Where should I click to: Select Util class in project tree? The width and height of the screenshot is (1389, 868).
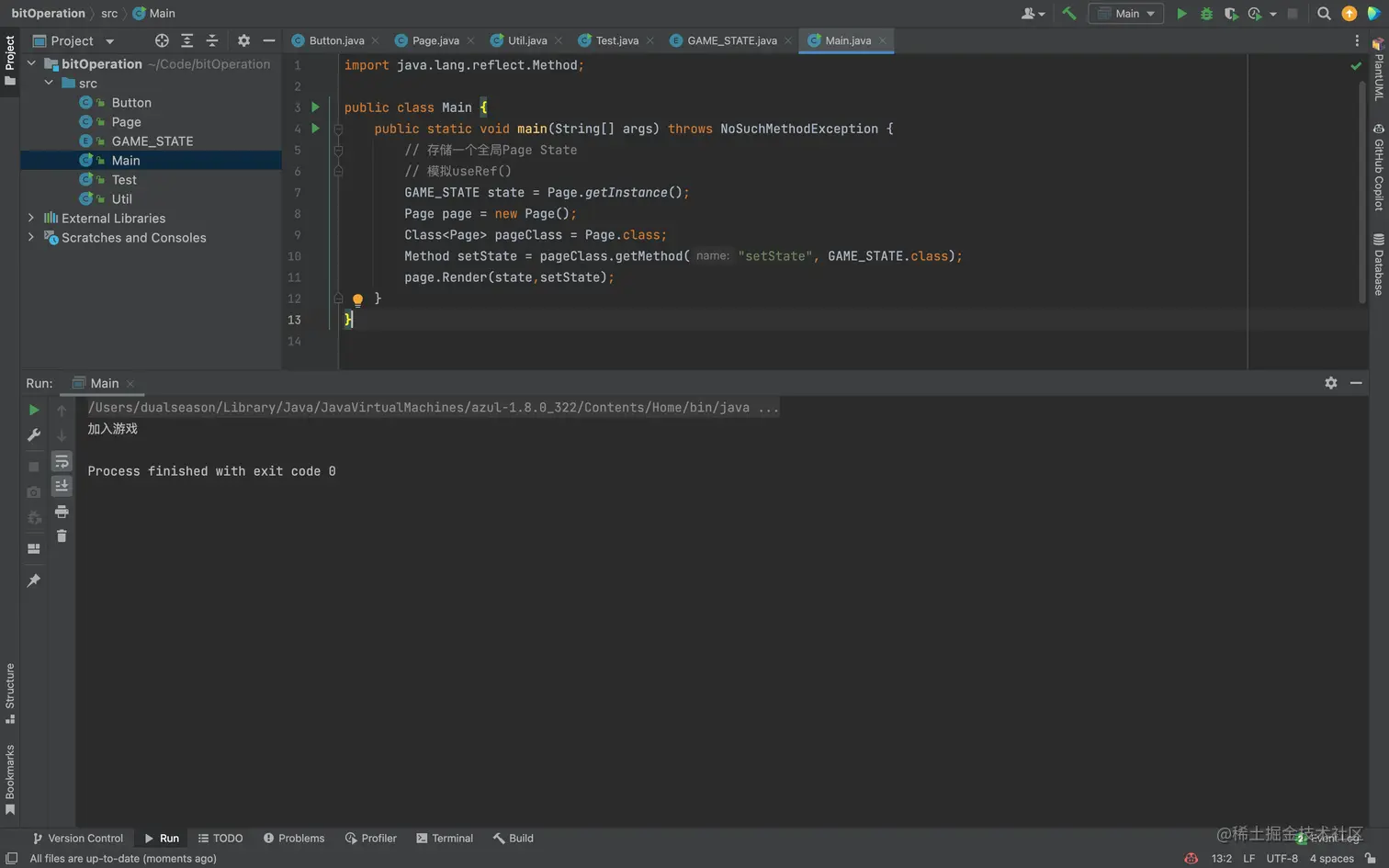[122, 198]
